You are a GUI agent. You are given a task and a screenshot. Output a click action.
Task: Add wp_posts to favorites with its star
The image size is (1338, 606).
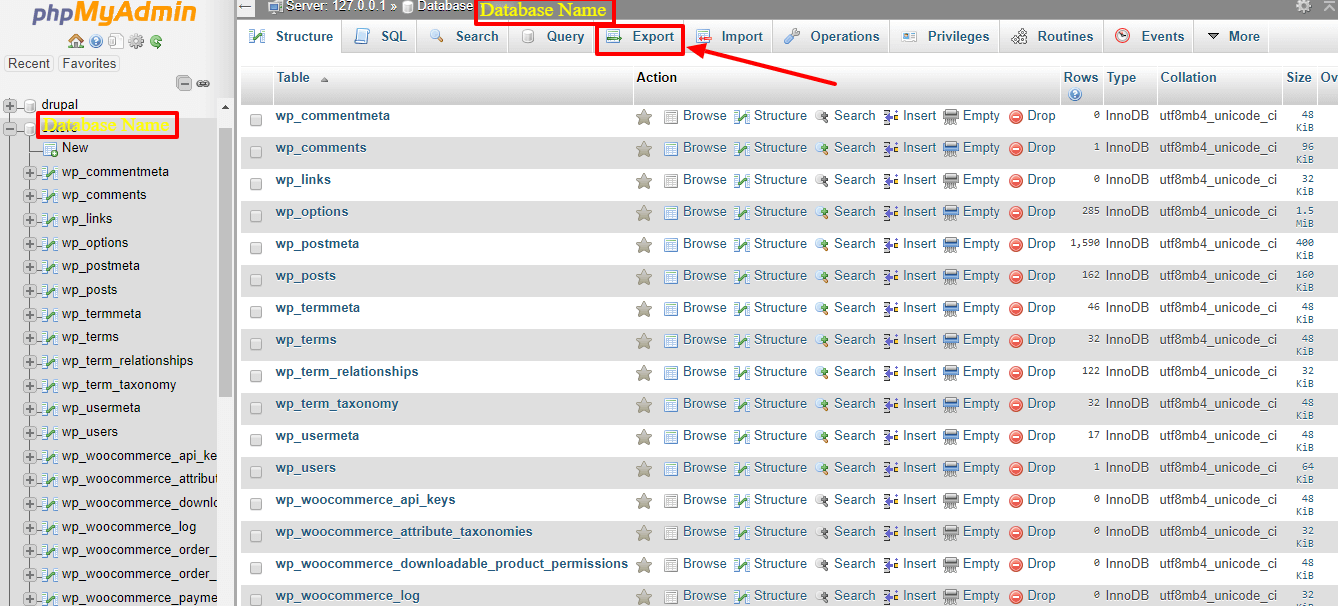tap(644, 277)
